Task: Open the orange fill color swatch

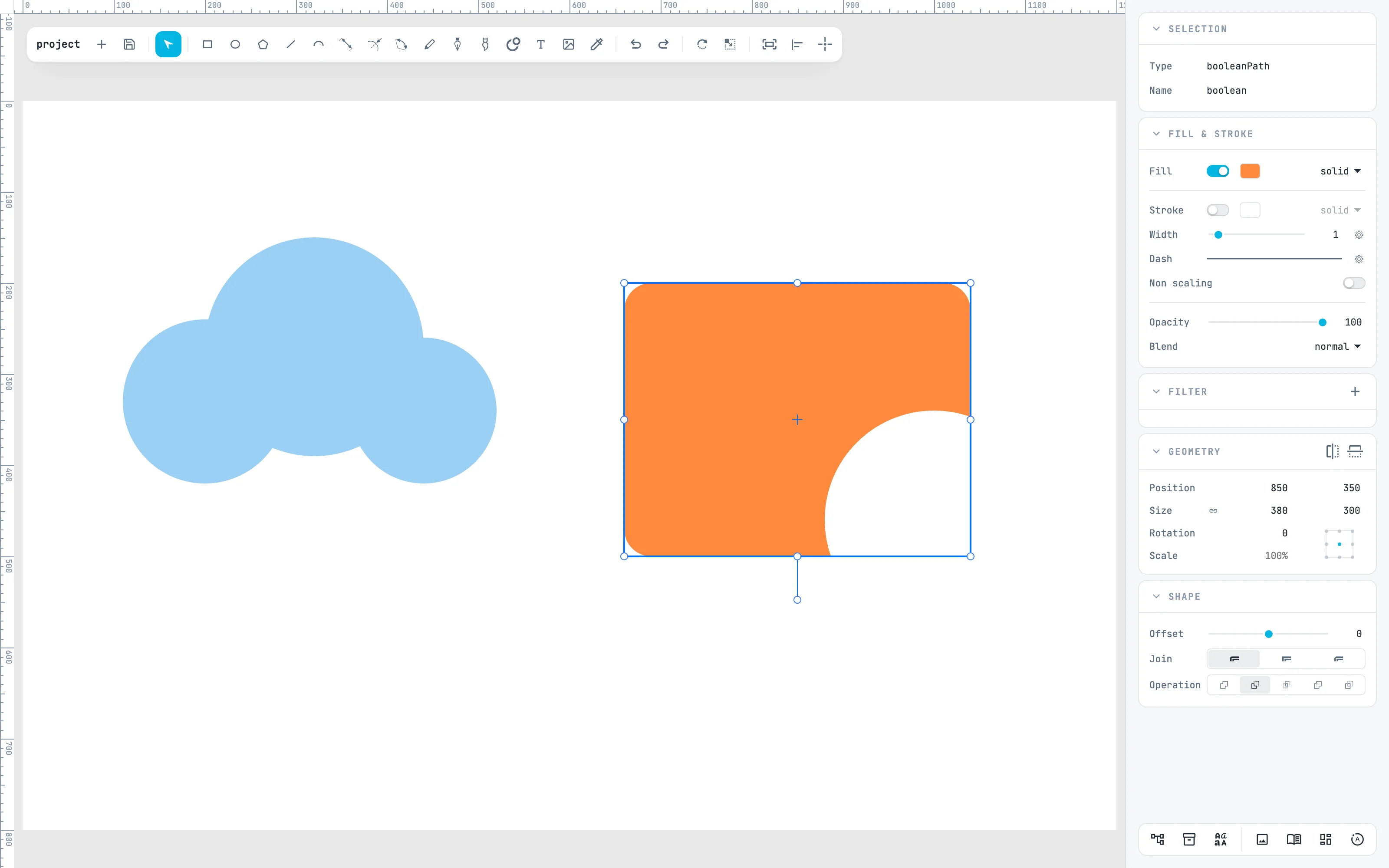Action: click(x=1250, y=171)
